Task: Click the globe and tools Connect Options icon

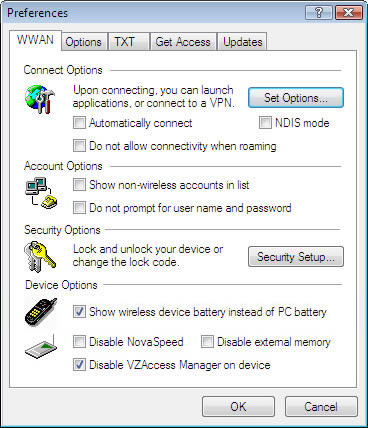Action: [x=40, y=99]
